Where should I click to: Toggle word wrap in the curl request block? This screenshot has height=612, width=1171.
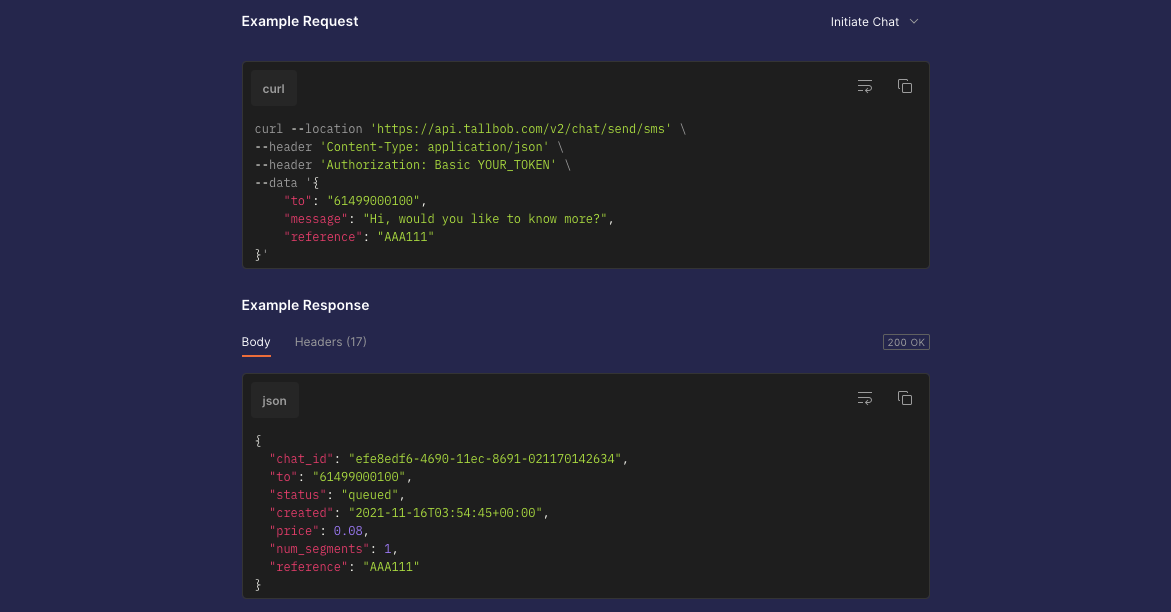click(x=865, y=87)
